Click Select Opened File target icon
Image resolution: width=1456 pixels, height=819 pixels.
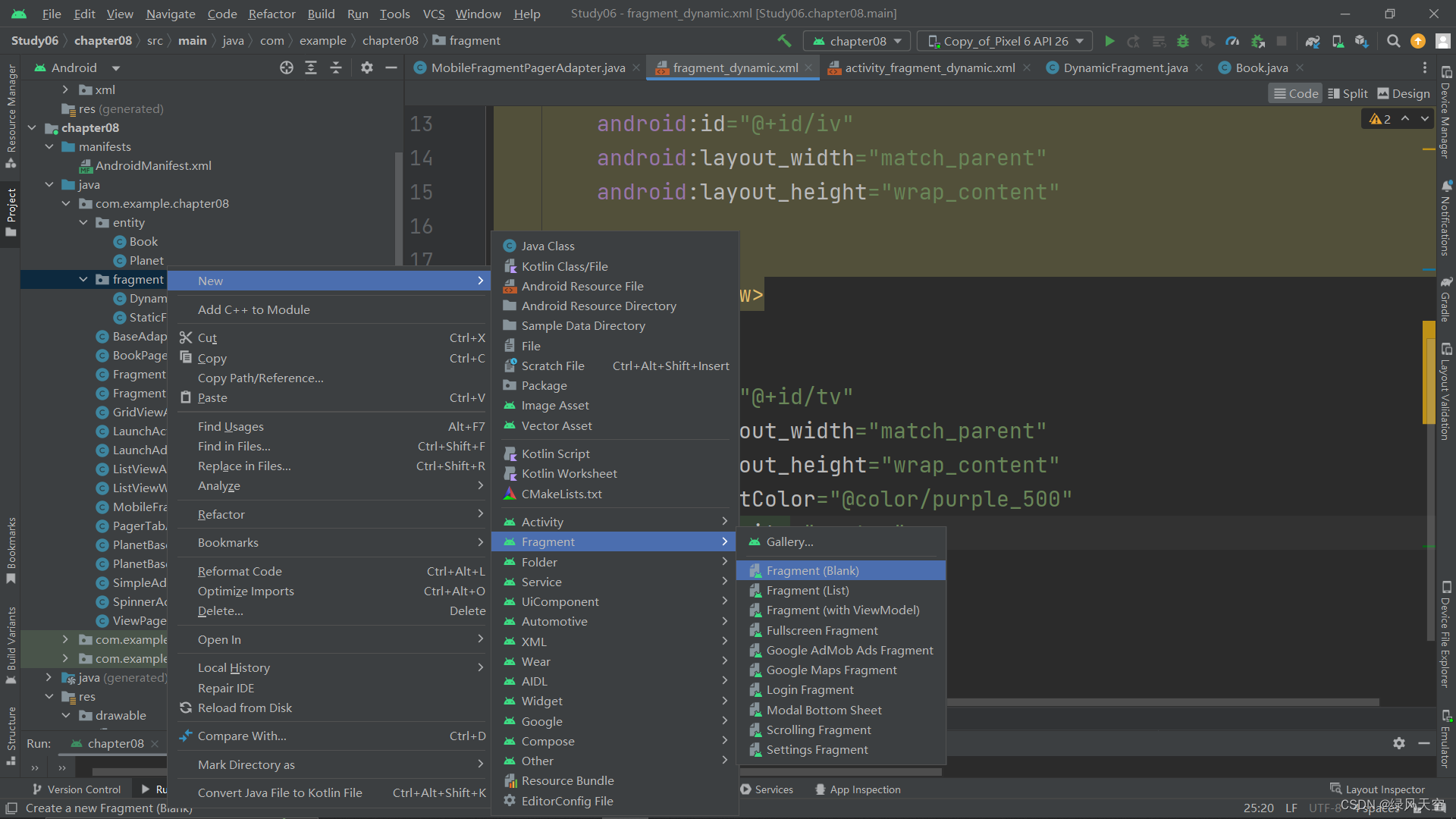point(286,67)
